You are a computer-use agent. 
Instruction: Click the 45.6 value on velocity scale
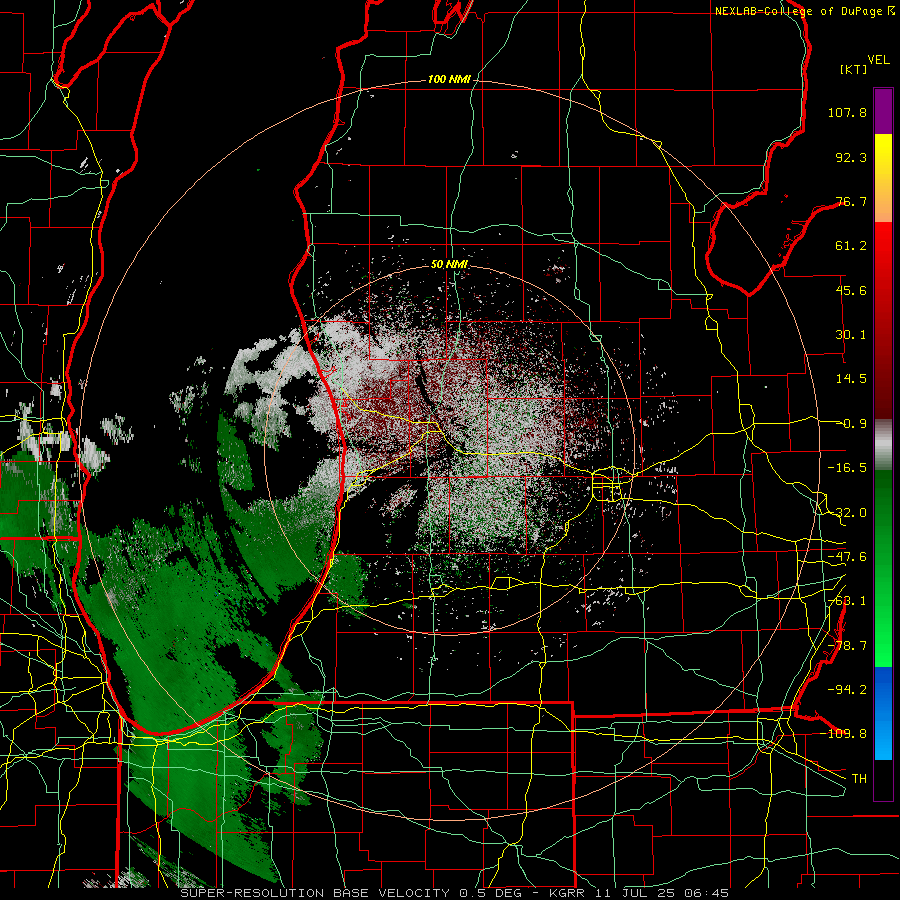point(851,290)
